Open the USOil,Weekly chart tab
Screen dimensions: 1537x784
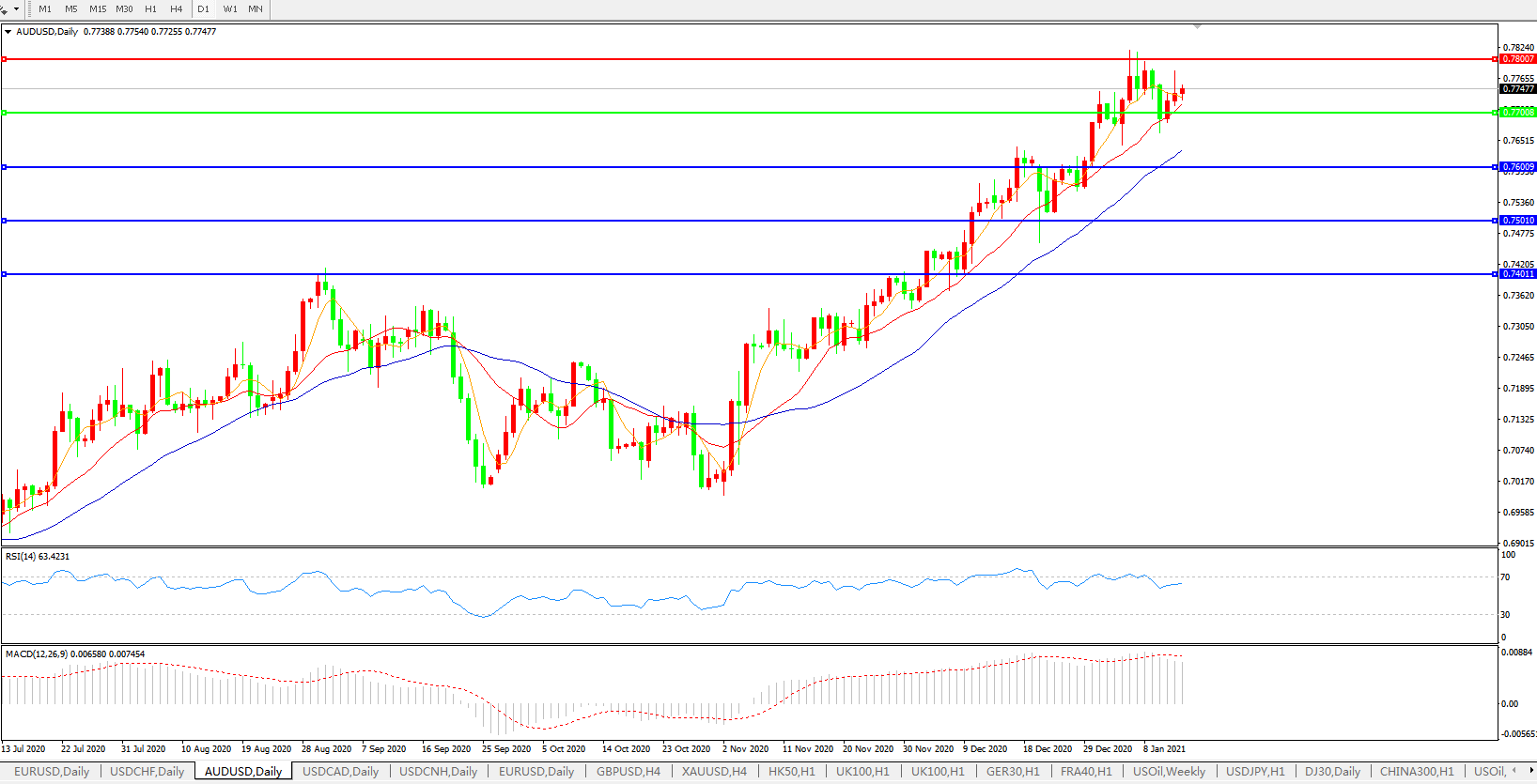(x=1169, y=772)
